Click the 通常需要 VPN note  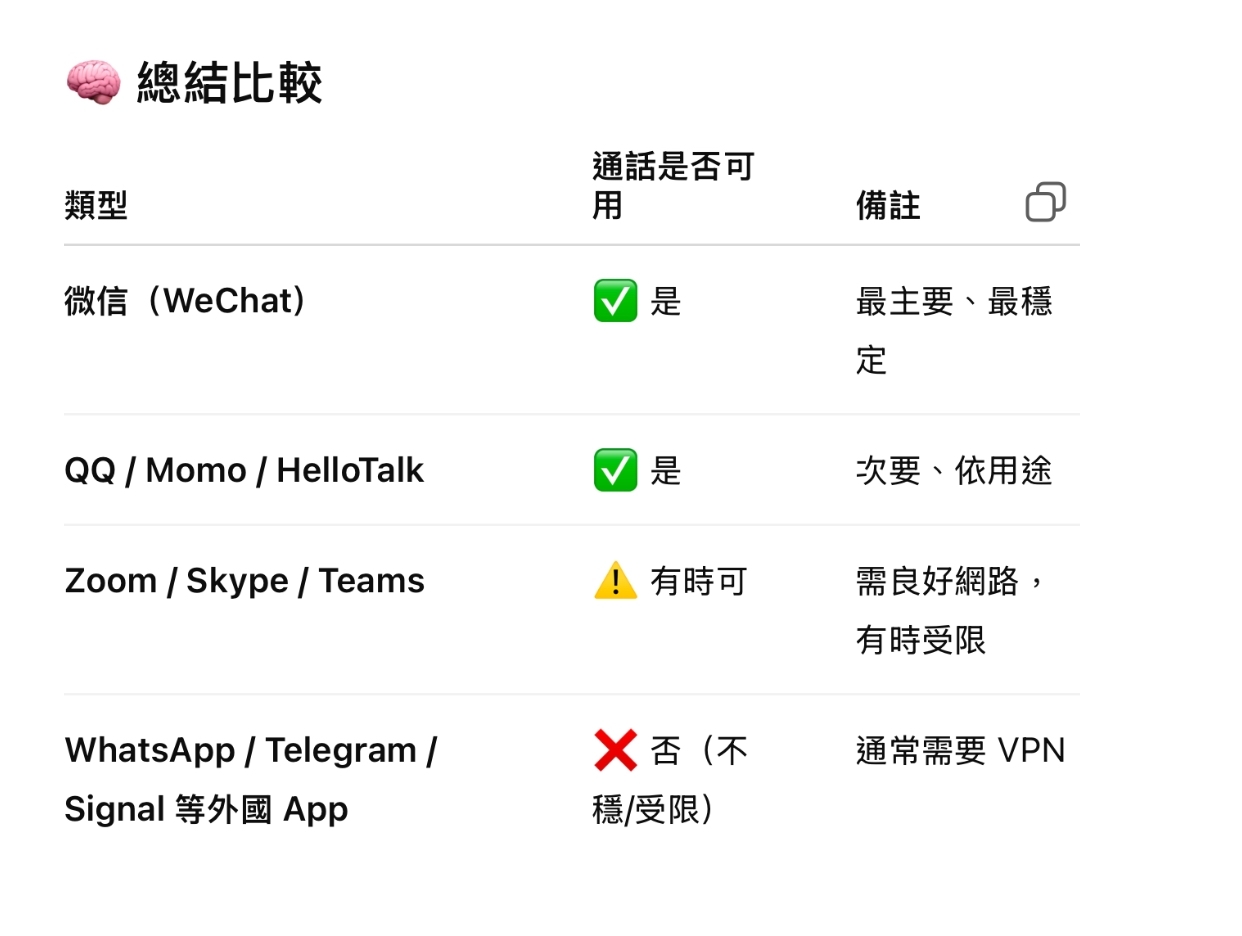960,750
